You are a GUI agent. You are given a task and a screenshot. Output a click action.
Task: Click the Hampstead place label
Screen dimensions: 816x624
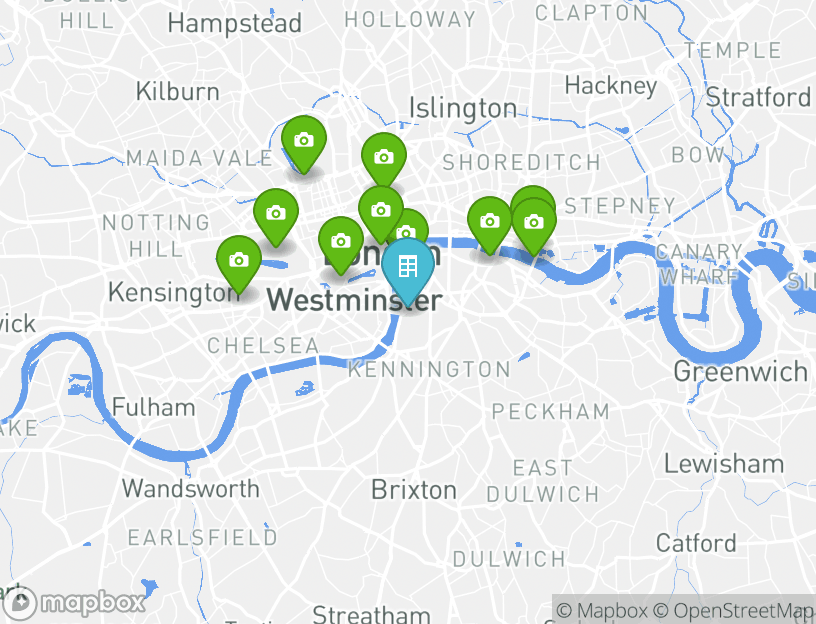point(235,24)
